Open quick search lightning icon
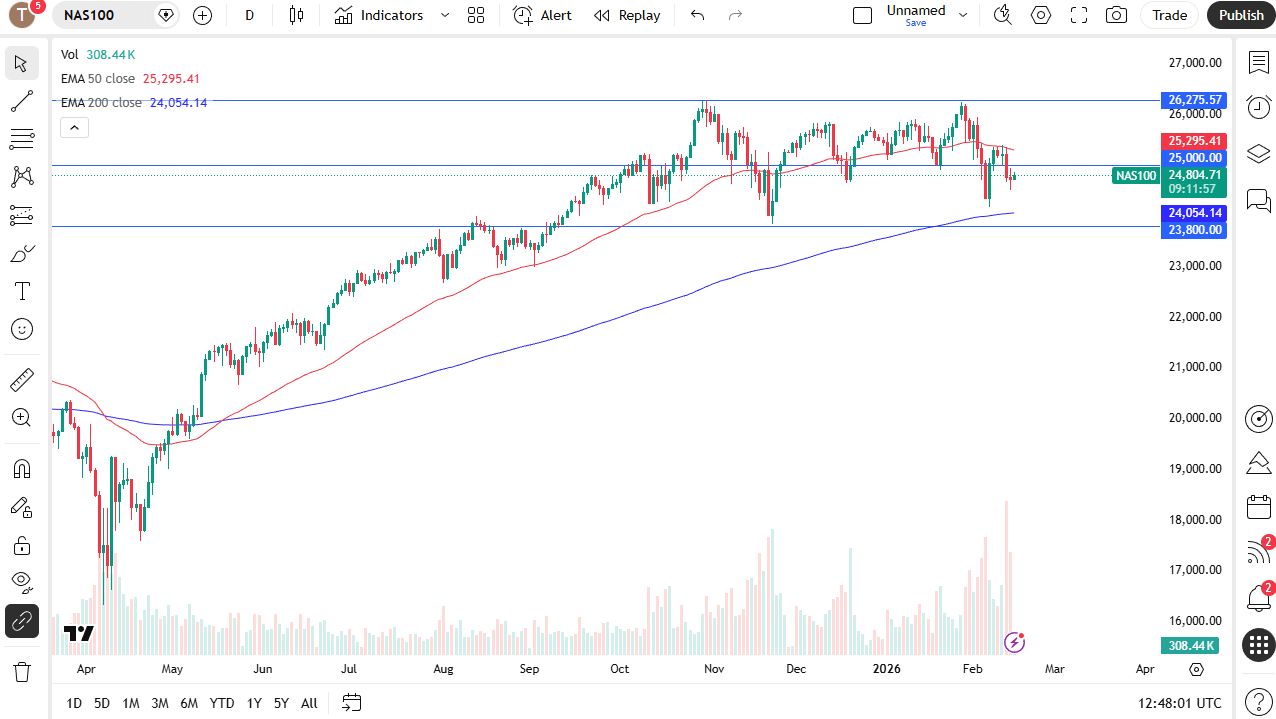The height and width of the screenshot is (719, 1276). (1002, 15)
